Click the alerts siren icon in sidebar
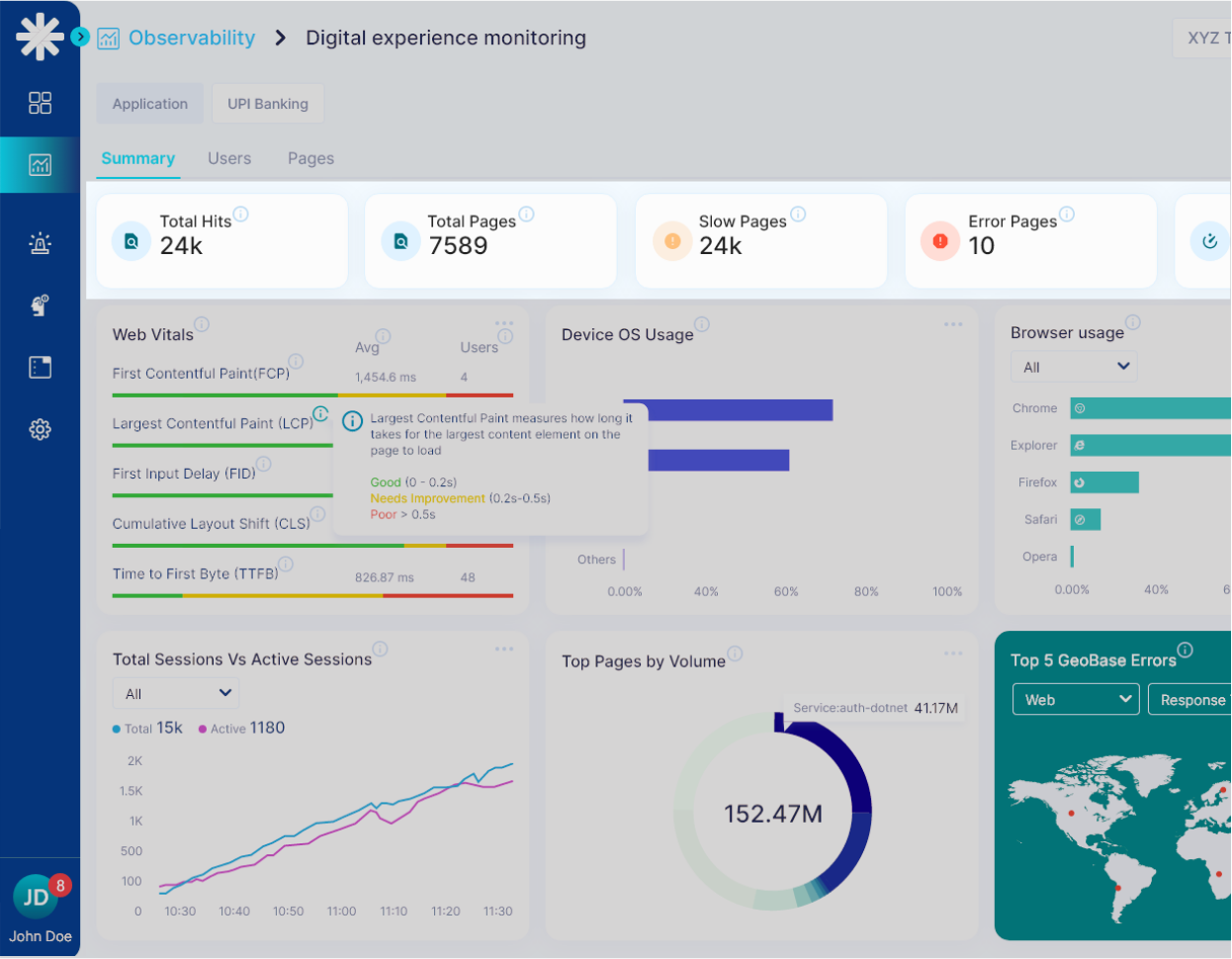This screenshot has width=1232, height=959. [x=40, y=243]
